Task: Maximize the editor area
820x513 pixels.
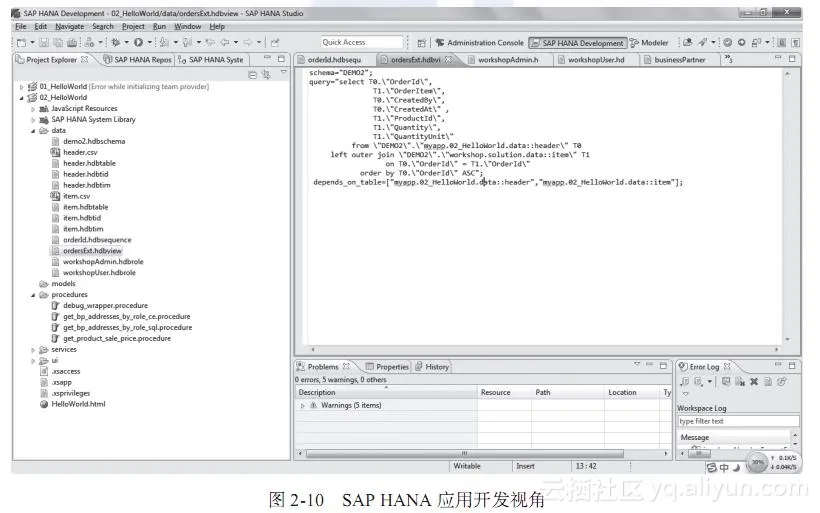Action: [792, 59]
